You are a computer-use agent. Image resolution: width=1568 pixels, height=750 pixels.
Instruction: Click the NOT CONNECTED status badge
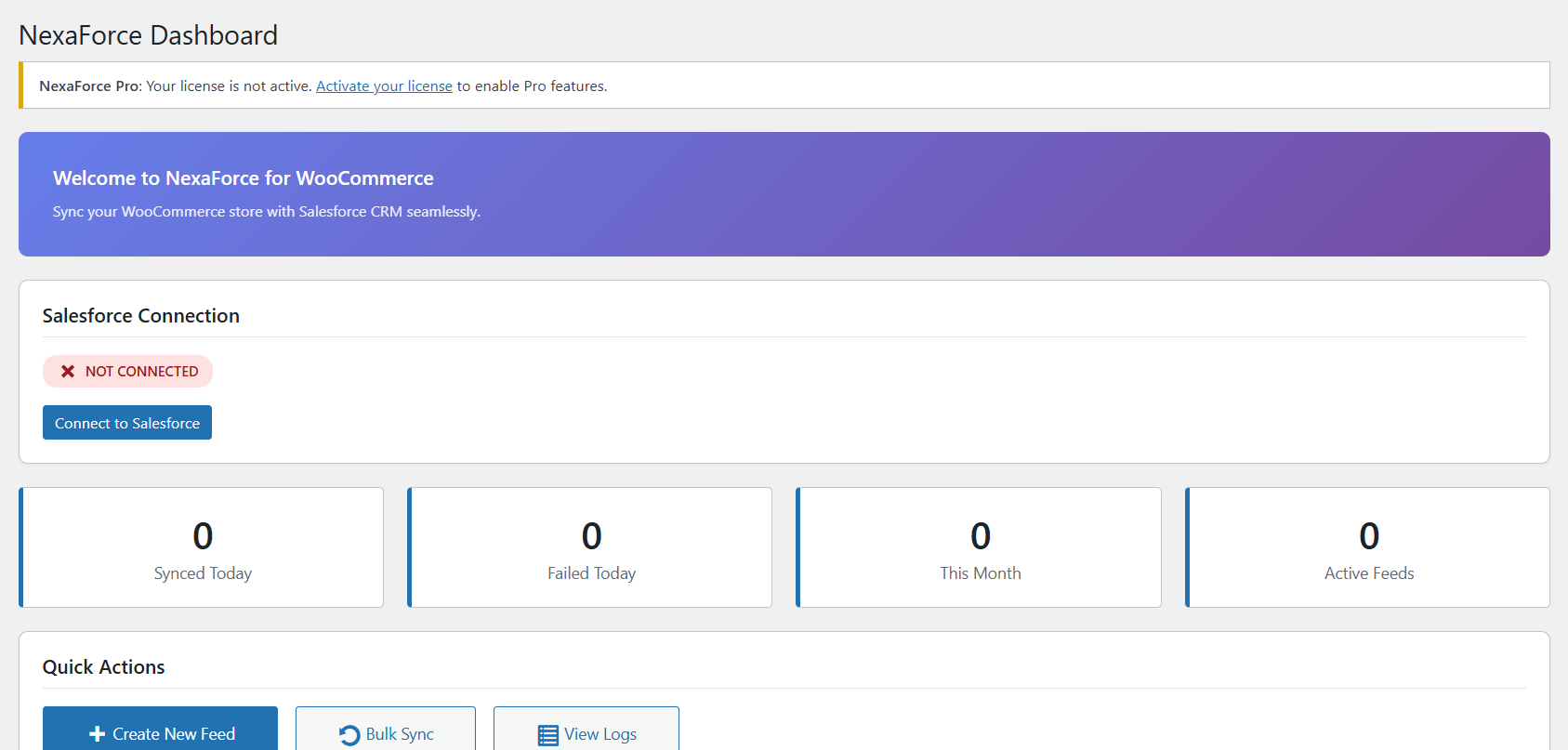127,371
